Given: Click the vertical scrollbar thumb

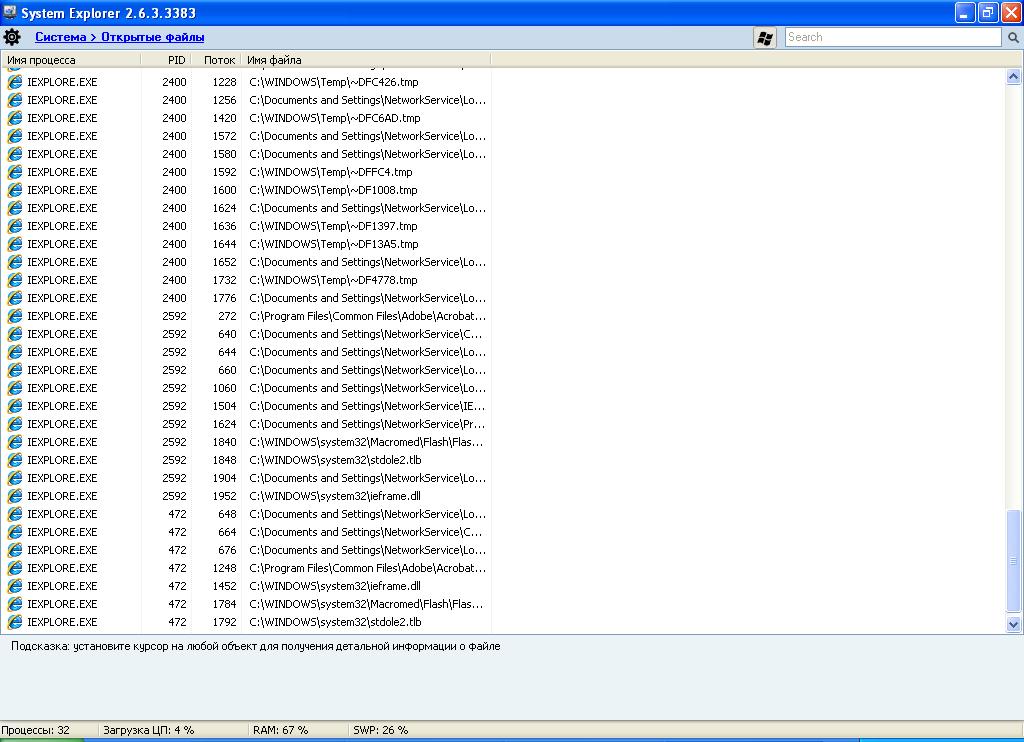Looking at the screenshot, I should (x=1013, y=562).
